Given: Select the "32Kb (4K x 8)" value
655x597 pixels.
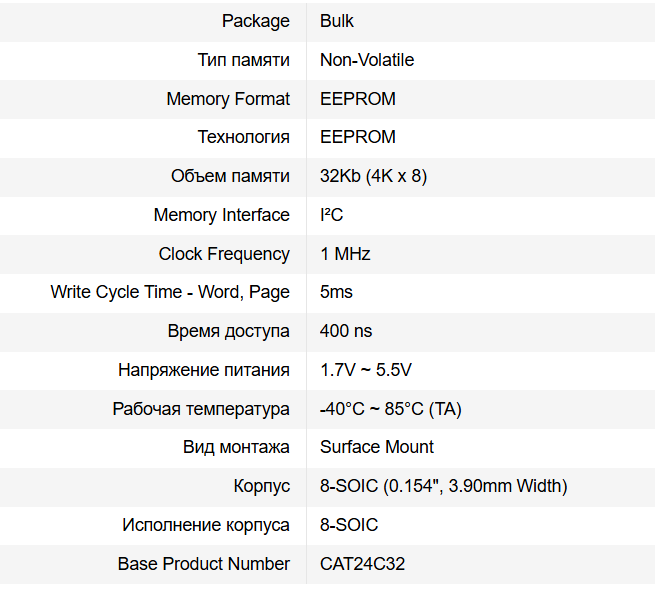Looking at the screenshot, I should 373,176.
